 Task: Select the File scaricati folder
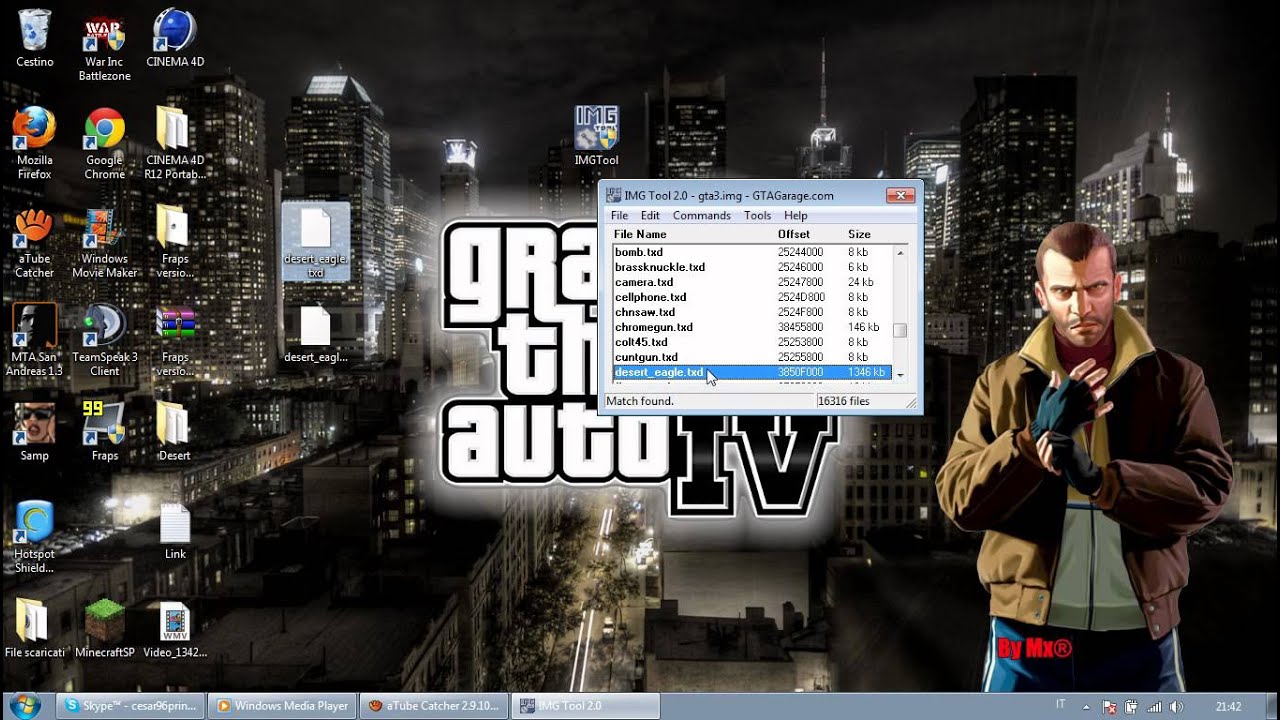point(35,629)
